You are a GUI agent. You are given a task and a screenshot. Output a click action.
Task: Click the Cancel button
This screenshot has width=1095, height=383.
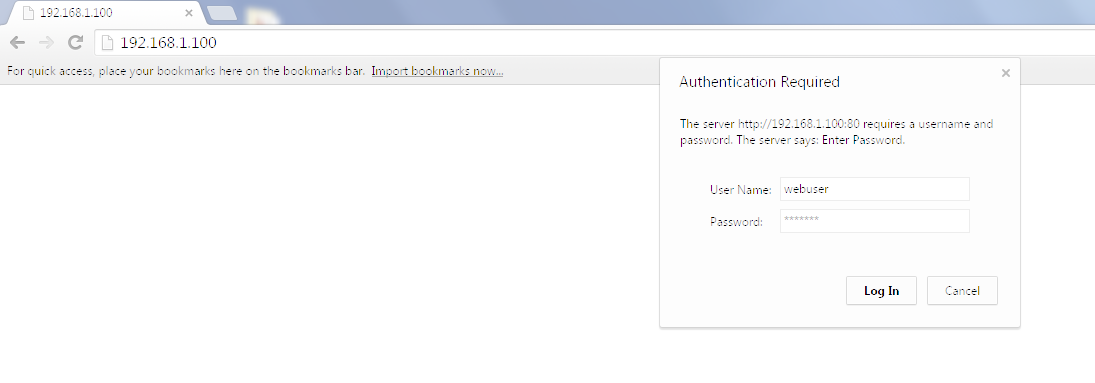pyautogui.click(x=962, y=291)
